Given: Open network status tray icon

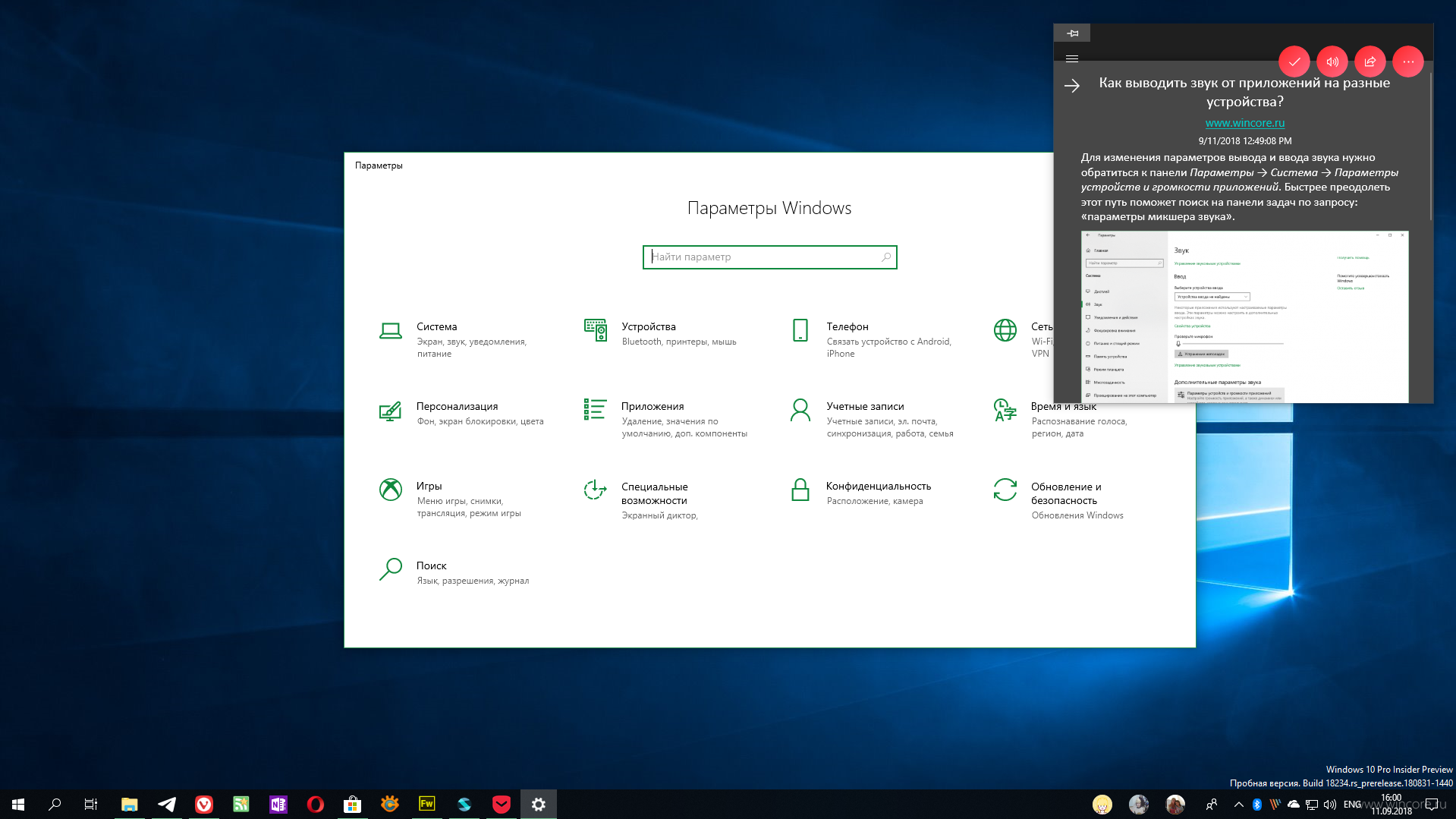Looking at the screenshot, I should click(x=1312, y=804).
